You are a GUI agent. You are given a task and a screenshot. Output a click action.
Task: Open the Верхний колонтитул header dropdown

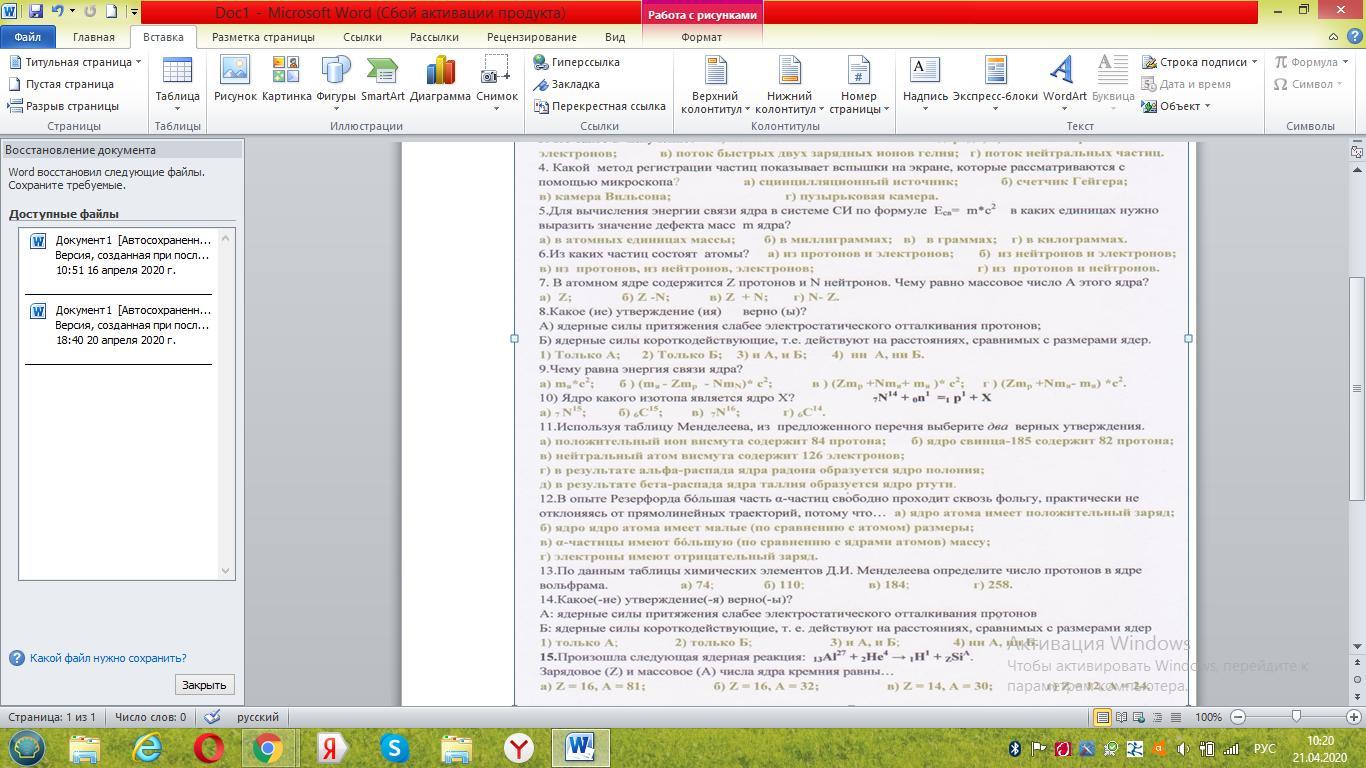715,85
